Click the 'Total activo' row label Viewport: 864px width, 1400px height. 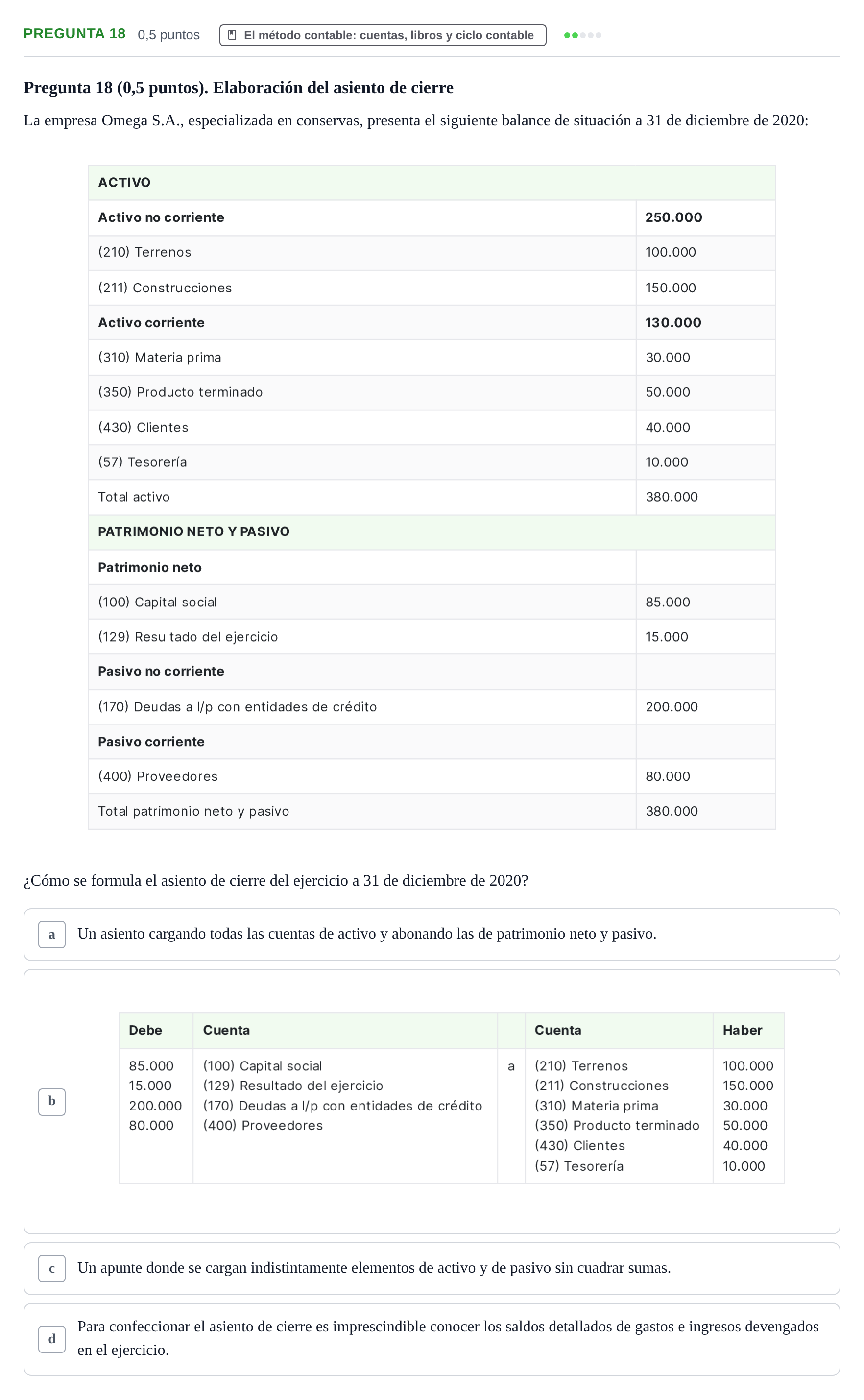(x=134, y=497)
